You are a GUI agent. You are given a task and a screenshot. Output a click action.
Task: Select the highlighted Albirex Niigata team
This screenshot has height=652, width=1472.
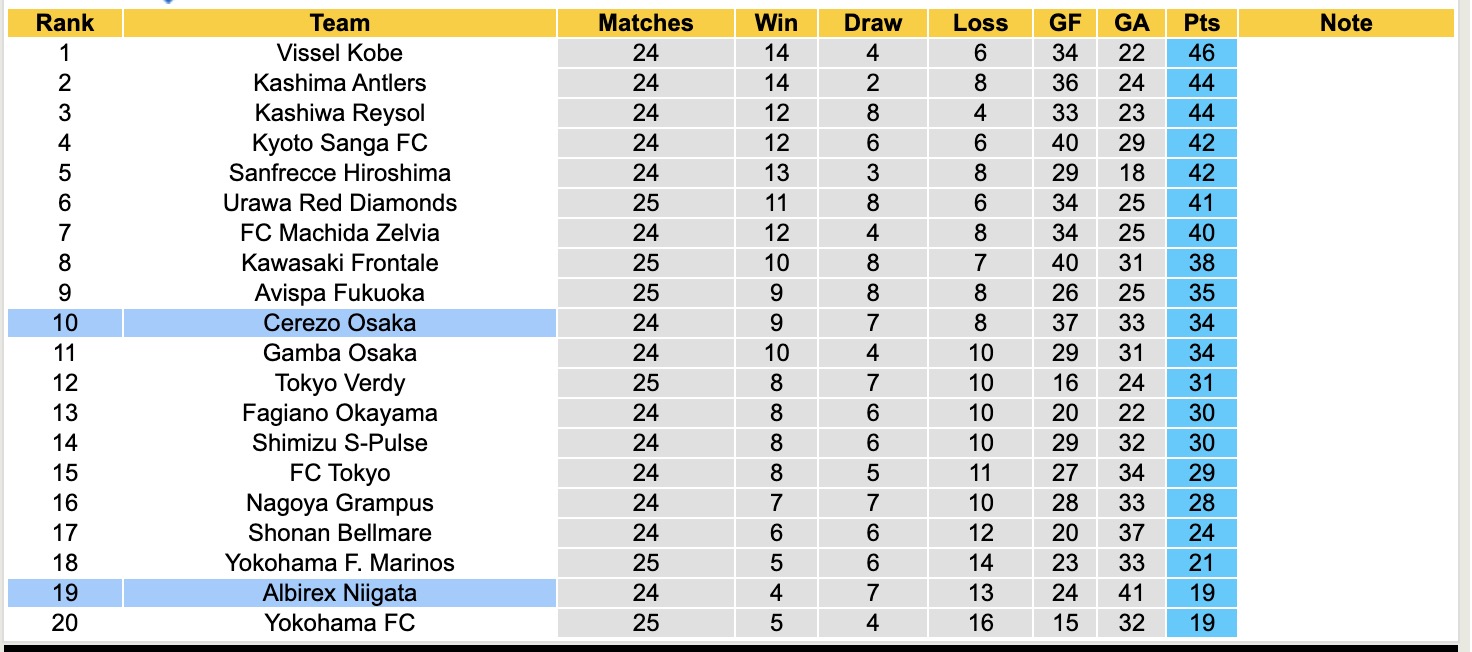pyautogui.click(x=340, y=593)
